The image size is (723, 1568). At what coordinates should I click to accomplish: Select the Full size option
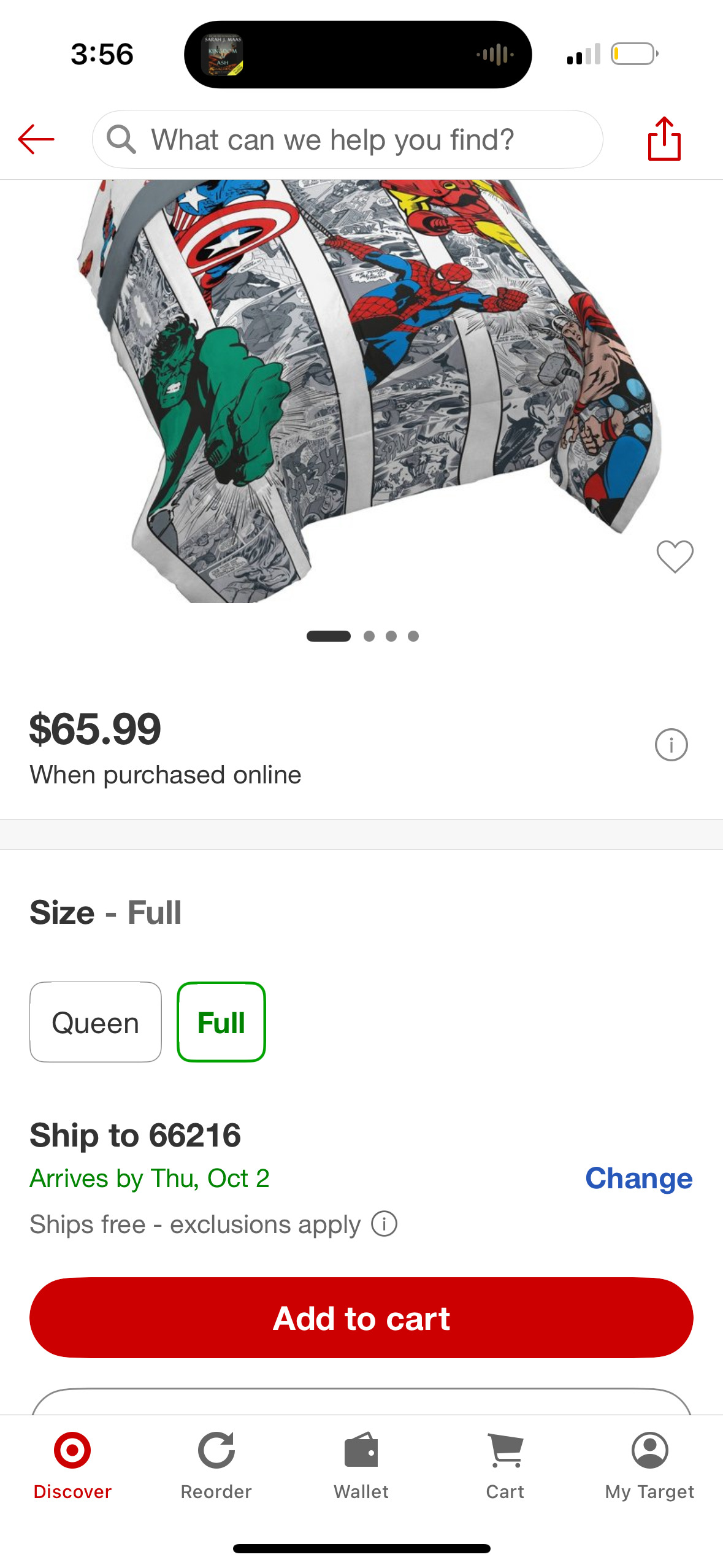[221, 1022]
